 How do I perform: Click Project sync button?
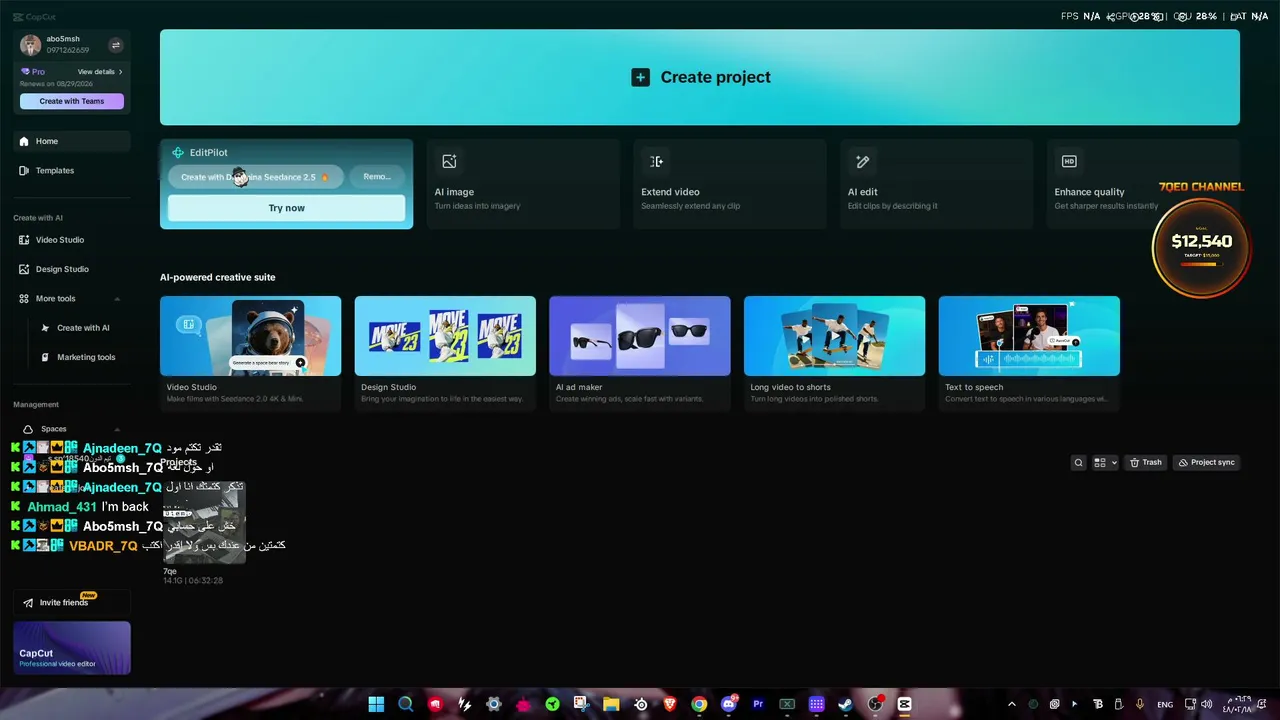point(1206,462)
